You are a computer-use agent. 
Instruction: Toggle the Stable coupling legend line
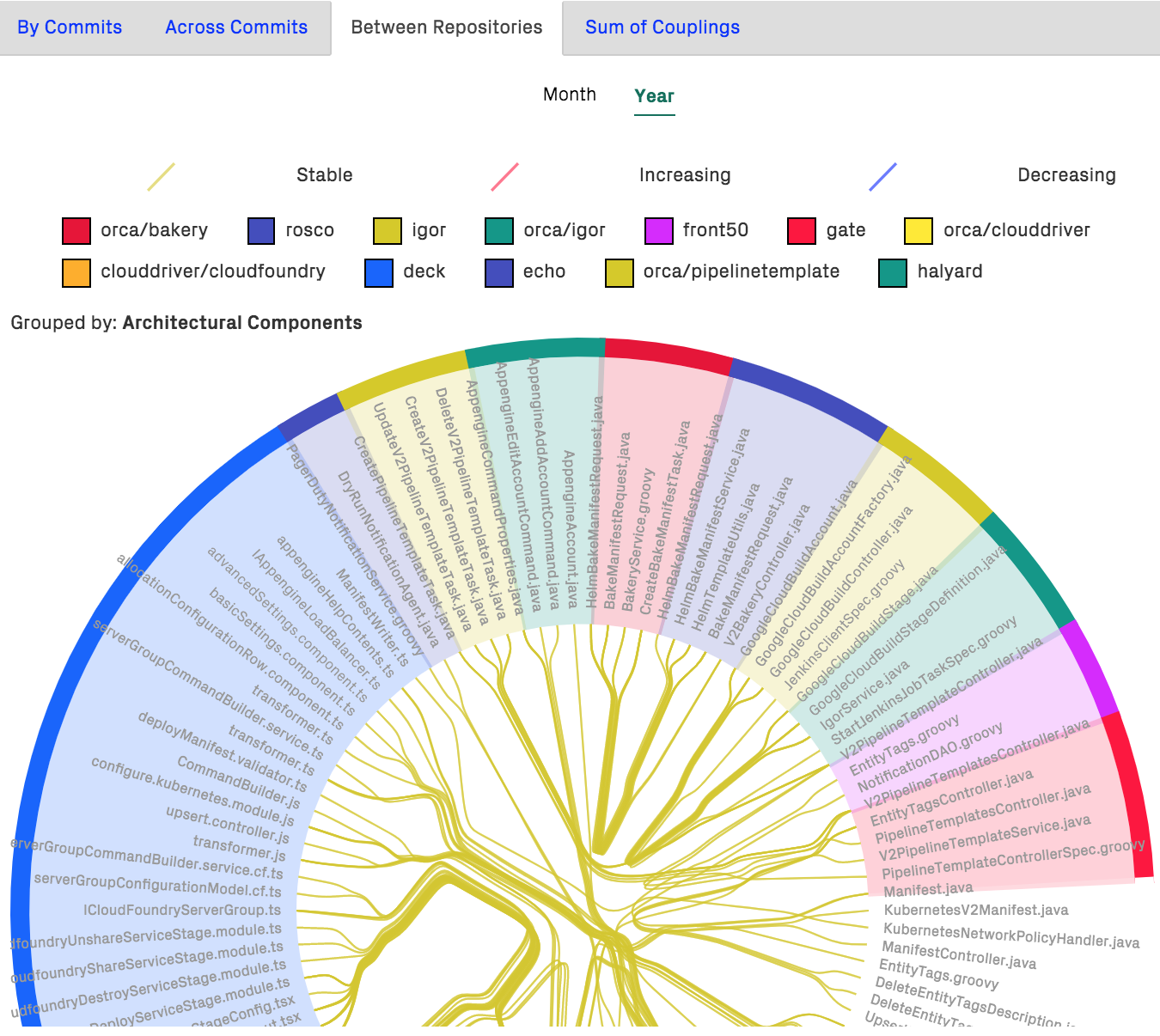coord(162,176)
